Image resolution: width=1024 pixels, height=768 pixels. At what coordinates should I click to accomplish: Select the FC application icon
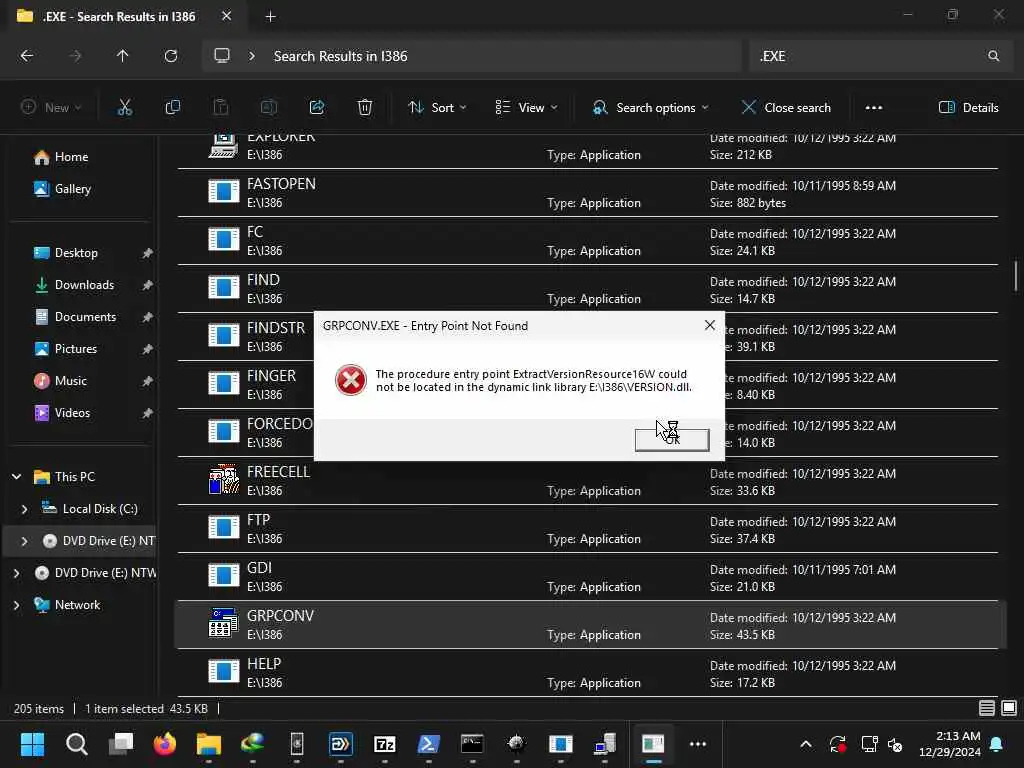coord(223,239)
